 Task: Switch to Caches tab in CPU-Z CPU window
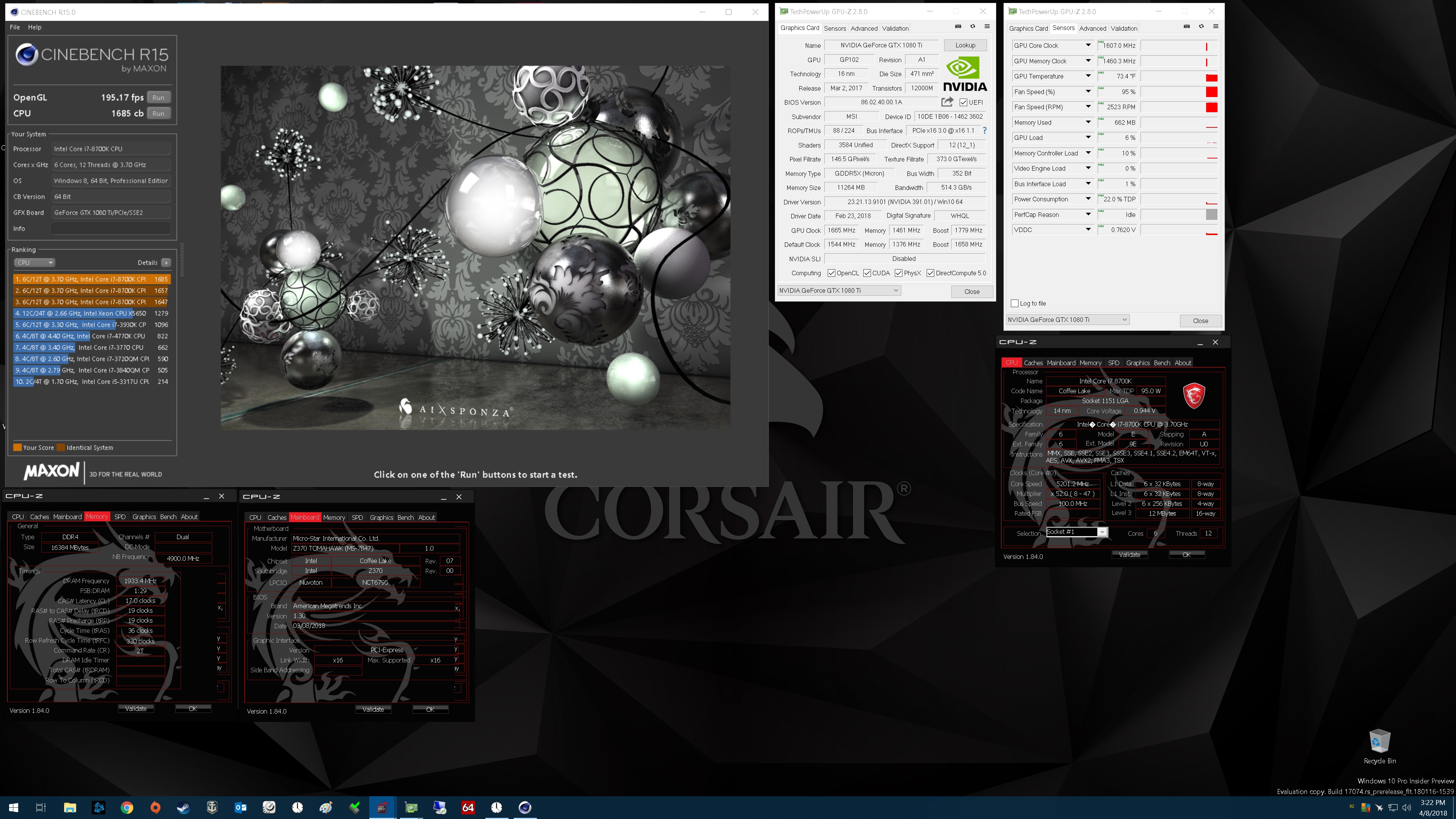(x=1032, y=363)
